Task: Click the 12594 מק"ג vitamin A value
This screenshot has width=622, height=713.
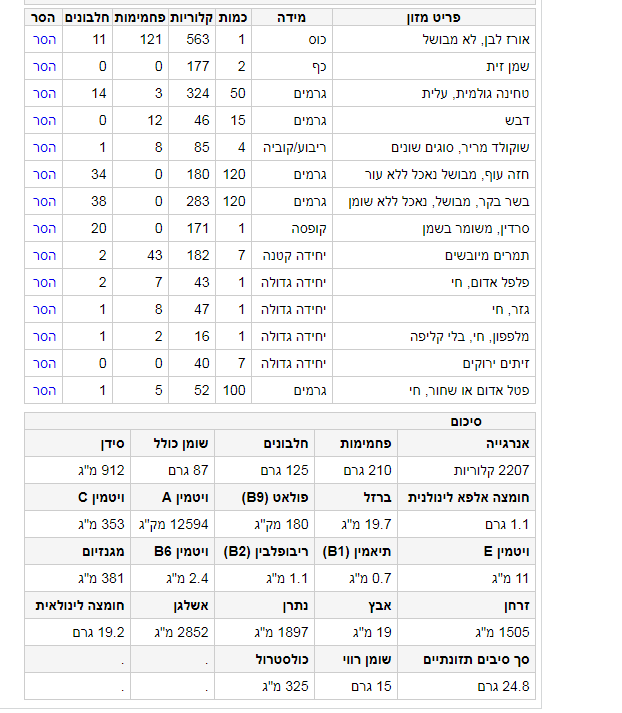Action: click(x=174, y=525)
